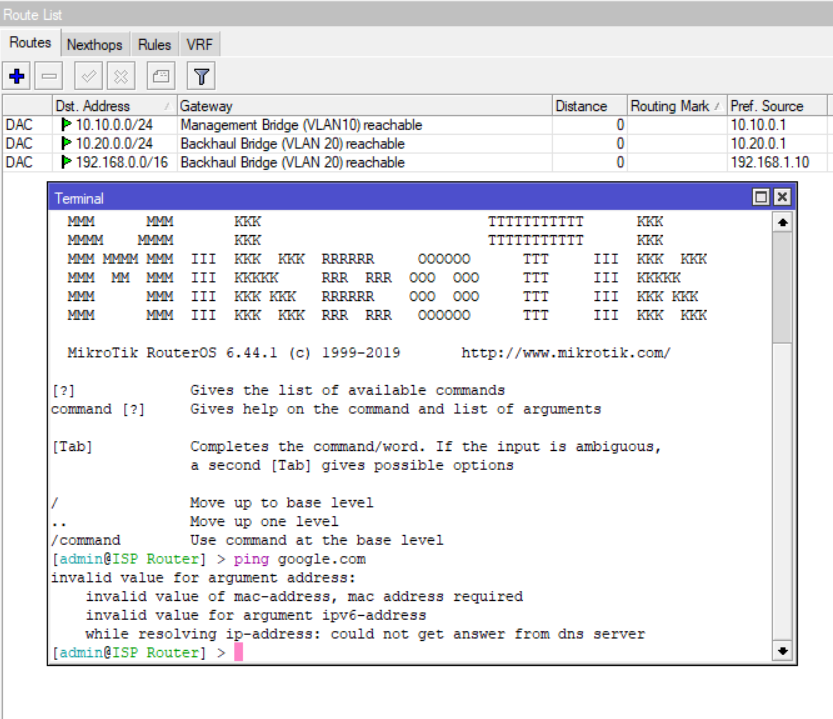Click the Terminal scrollbar down arrow
The width and height of the screenshot is (833, 719).
pos(782,651)
